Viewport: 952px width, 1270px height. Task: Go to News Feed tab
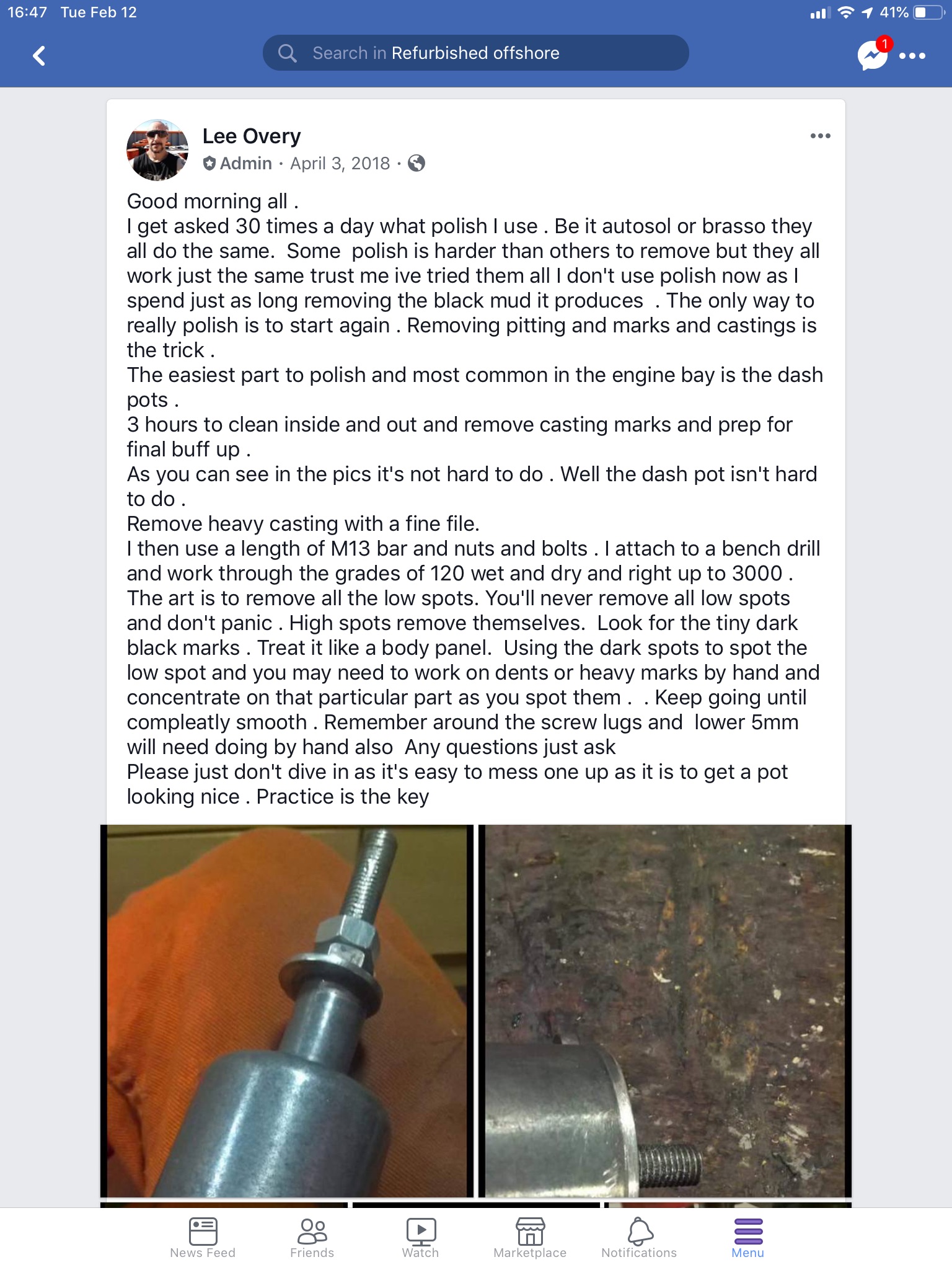coord(203,1237)
